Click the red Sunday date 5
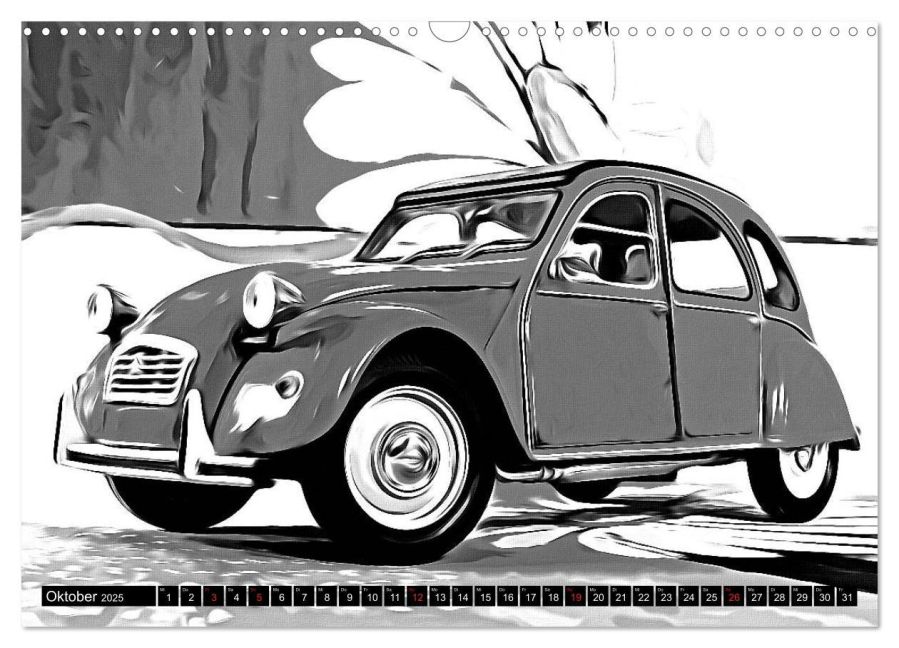899x648 pixels. 259,597
